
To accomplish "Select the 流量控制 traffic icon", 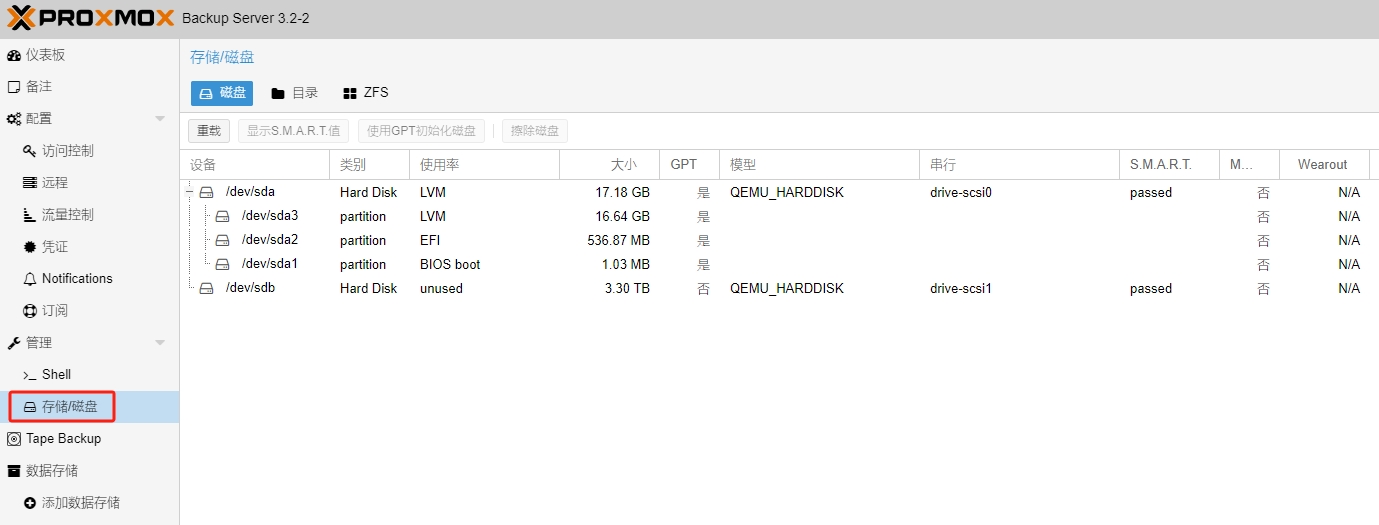I will click(30, 215).
